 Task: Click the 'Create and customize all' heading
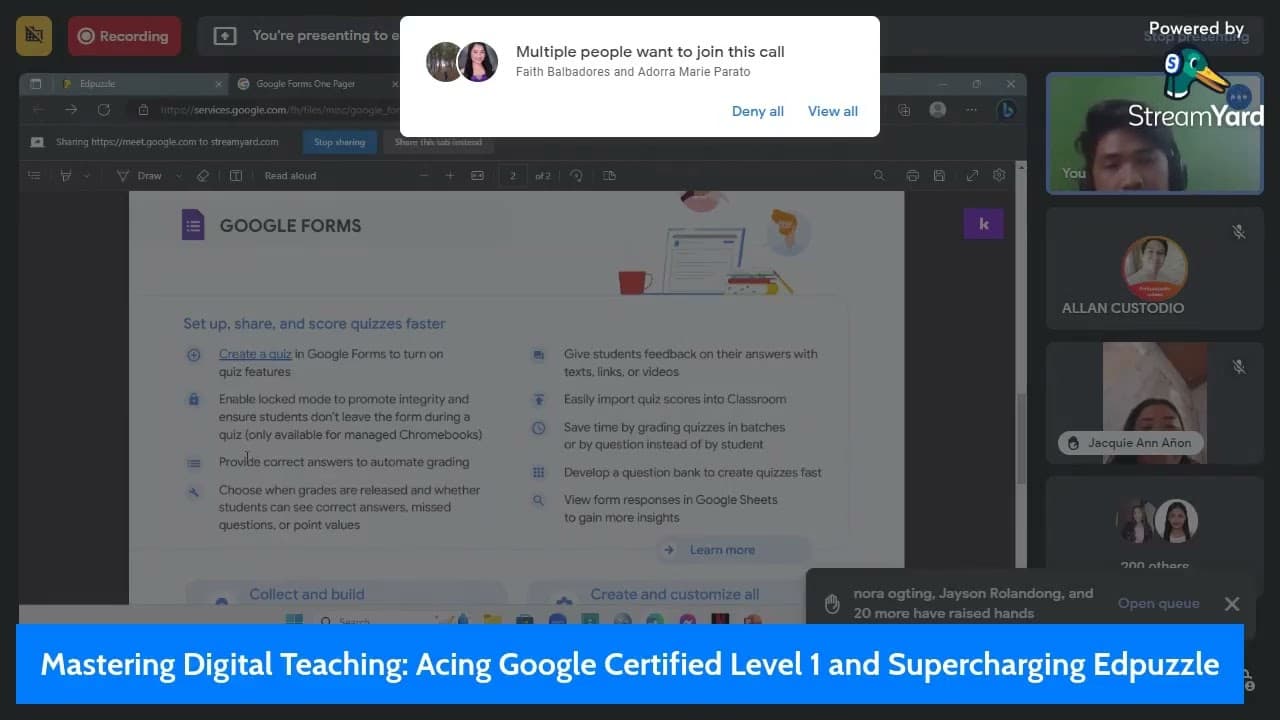coord(675,594)
